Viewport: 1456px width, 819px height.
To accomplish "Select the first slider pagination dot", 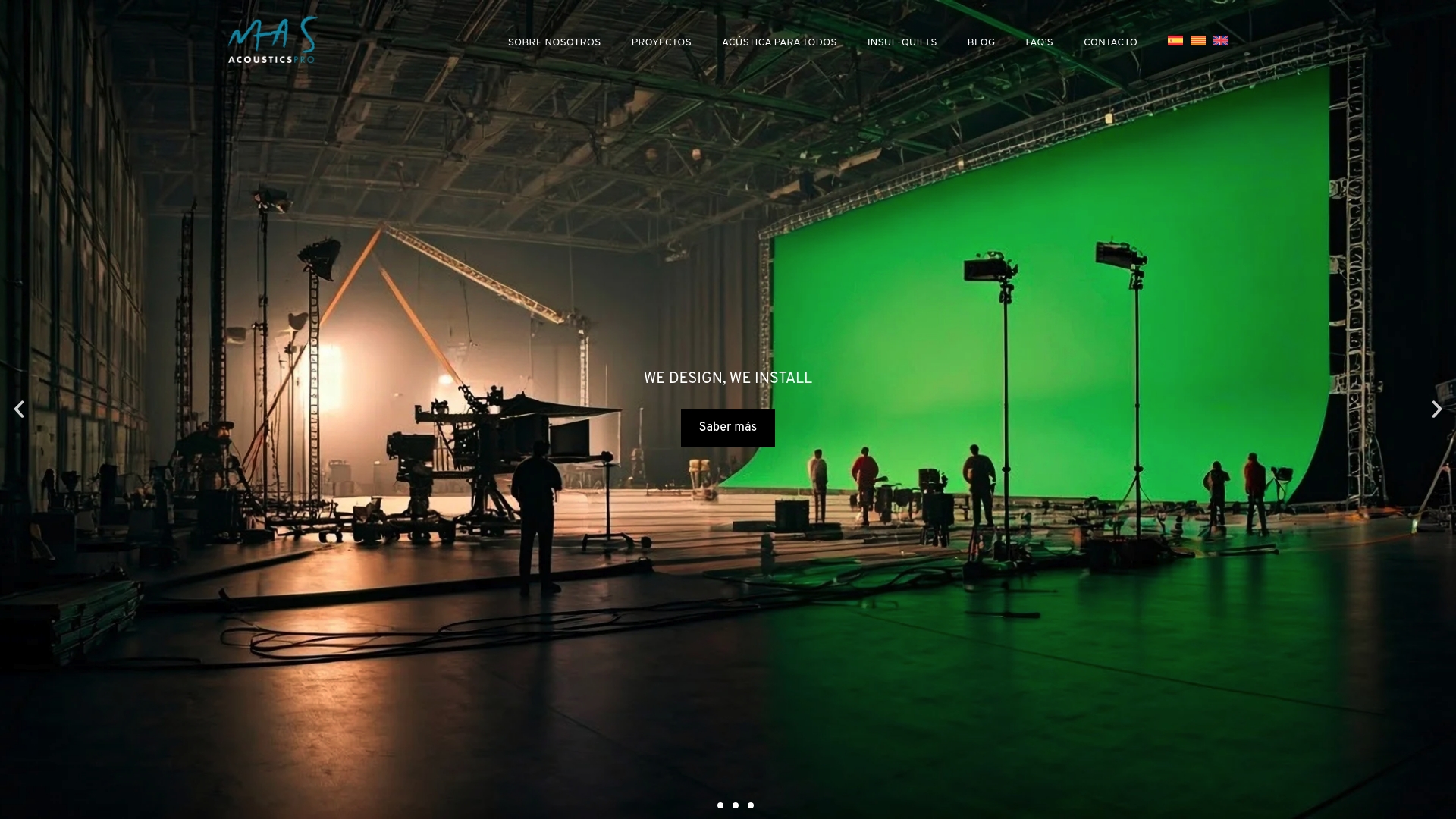I will tap(720, 805).
